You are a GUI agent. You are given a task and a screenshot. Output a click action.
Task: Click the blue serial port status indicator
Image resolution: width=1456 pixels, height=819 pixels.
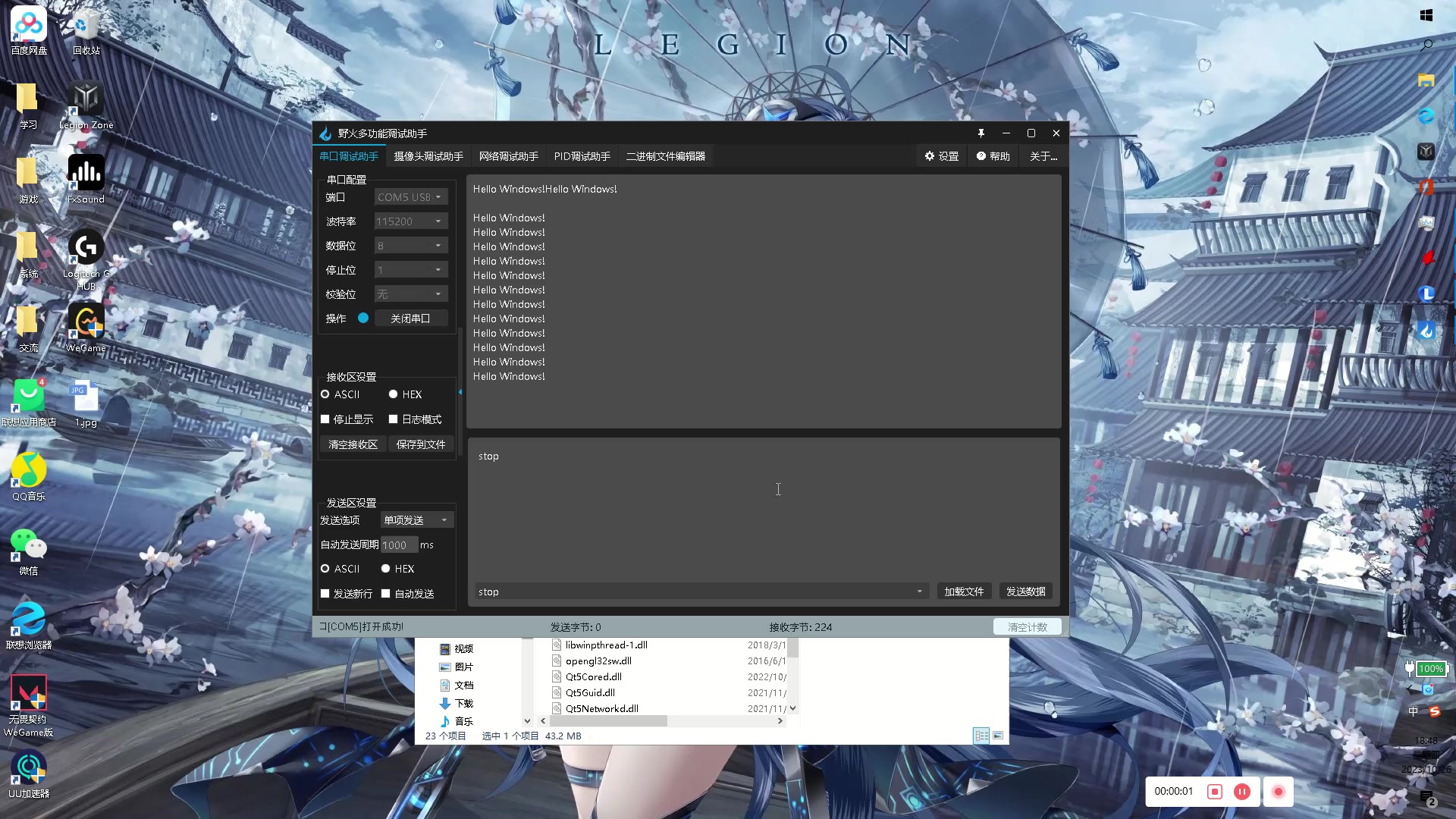click(x=363, y=318)
